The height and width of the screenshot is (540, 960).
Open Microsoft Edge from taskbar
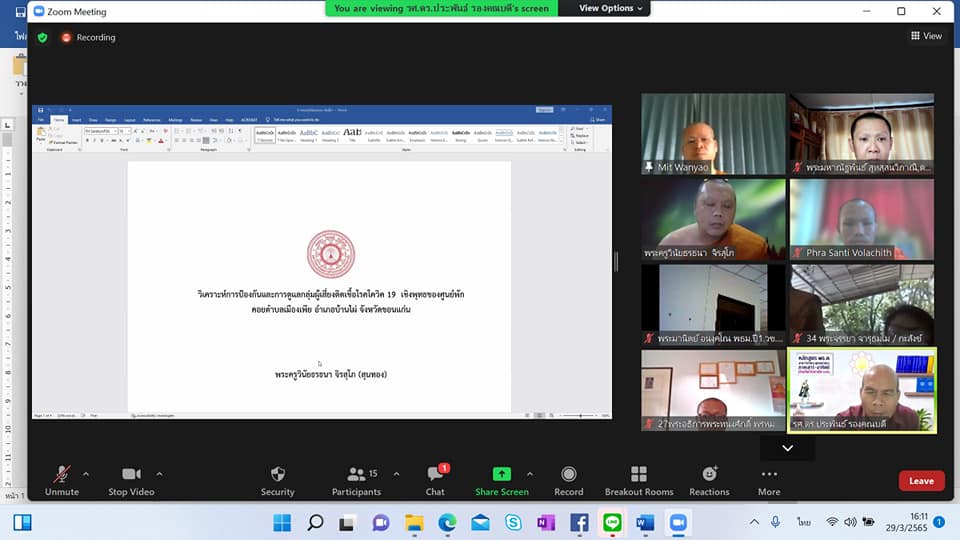447,522
